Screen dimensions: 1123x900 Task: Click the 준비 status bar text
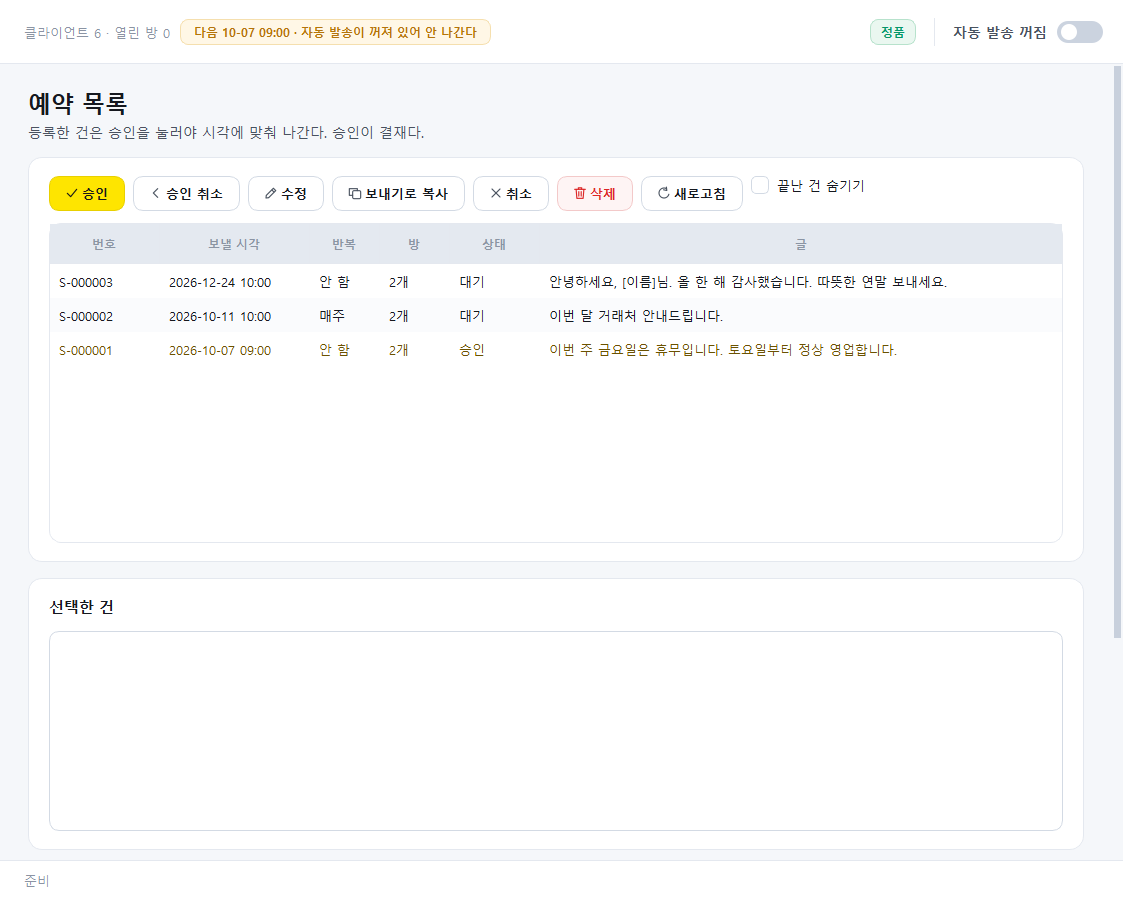[37, 881]
